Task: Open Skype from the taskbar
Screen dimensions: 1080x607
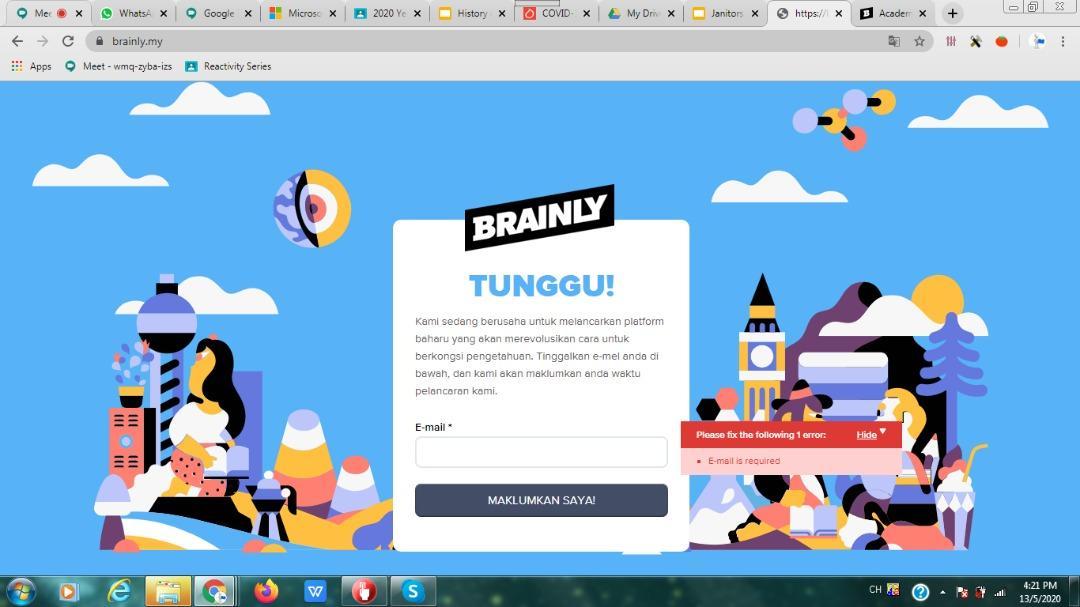Action: click(413, 591)
